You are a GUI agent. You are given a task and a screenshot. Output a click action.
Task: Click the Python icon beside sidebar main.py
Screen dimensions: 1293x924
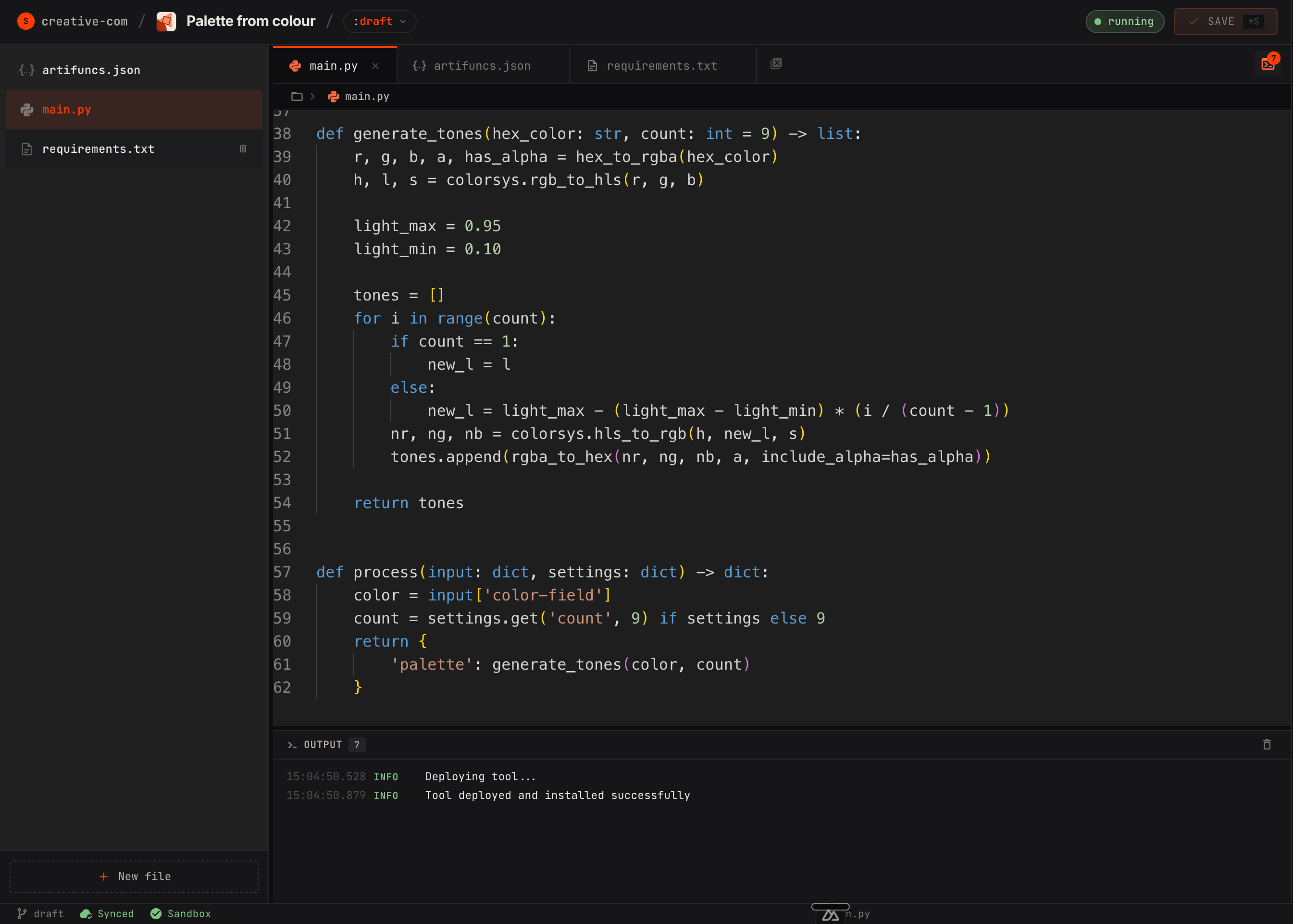coord(27,109)
